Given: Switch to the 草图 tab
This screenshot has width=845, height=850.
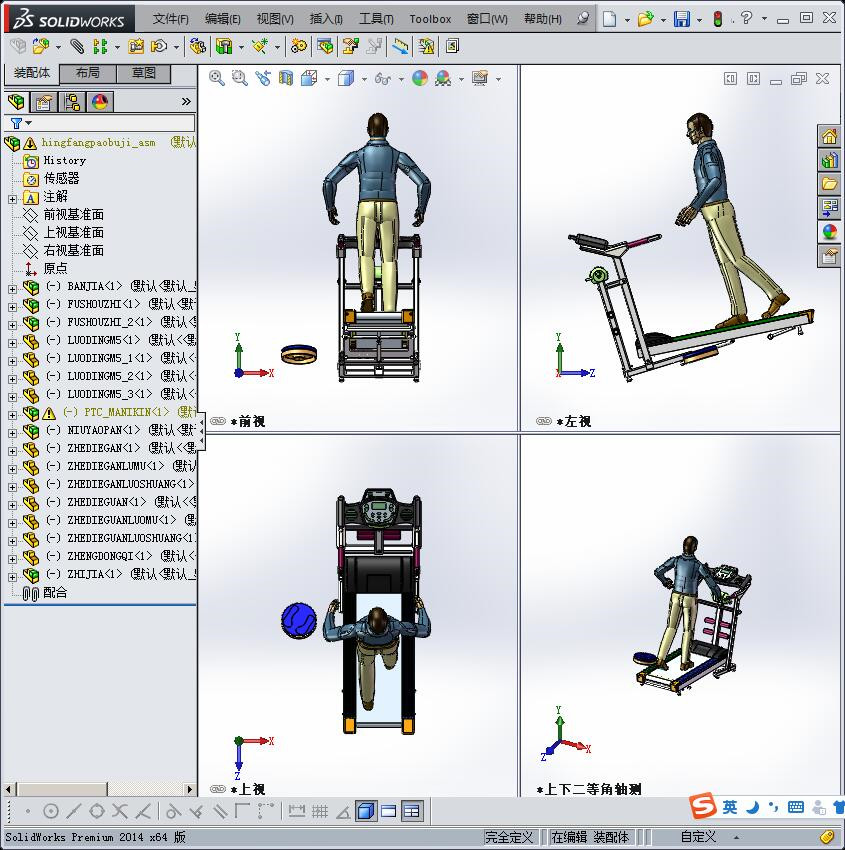Looking at the screenshot, I should point(144,73).
